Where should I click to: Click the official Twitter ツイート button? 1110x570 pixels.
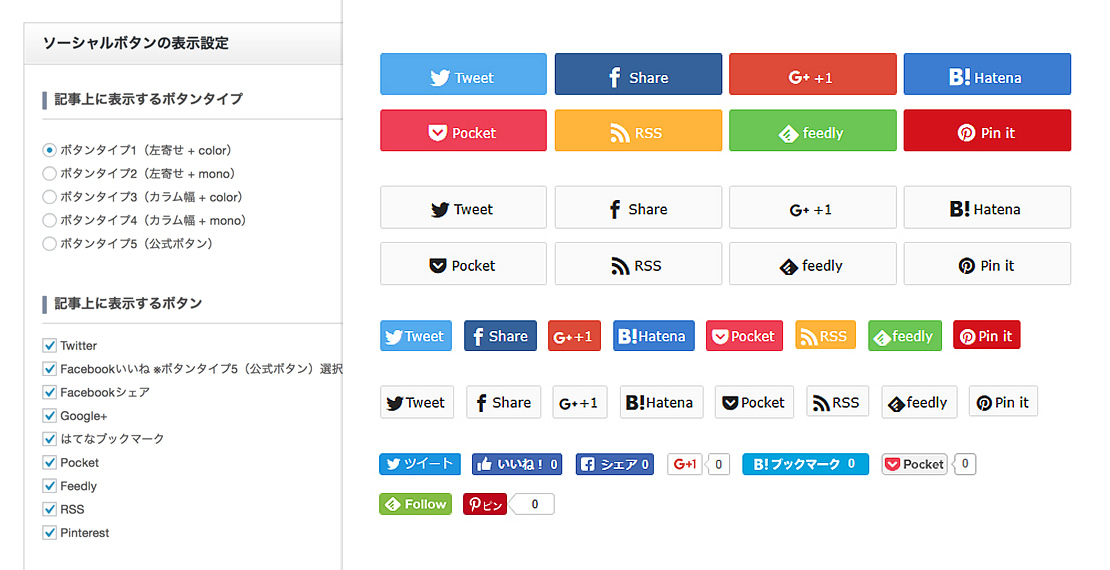click(420, 464)
